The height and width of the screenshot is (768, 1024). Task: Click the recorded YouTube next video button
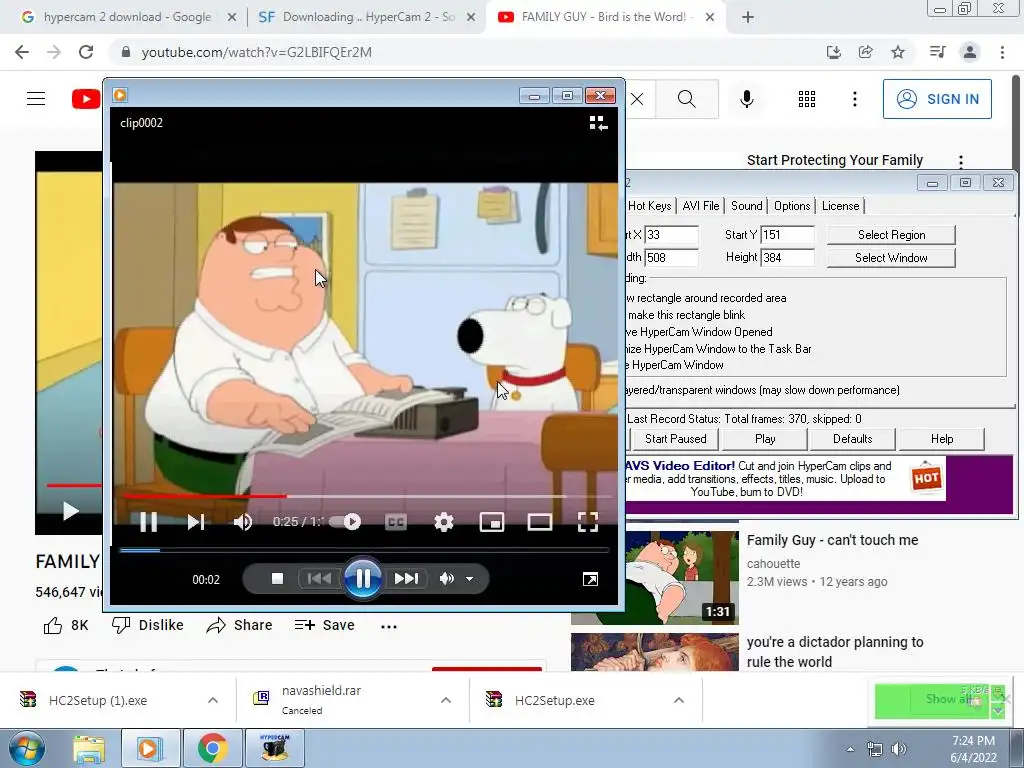pos(196,522)
